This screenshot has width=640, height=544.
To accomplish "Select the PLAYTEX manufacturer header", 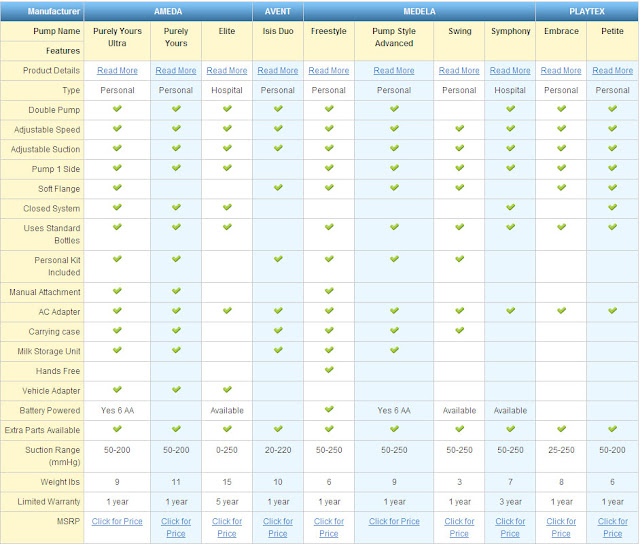I will tap(587, 11).
